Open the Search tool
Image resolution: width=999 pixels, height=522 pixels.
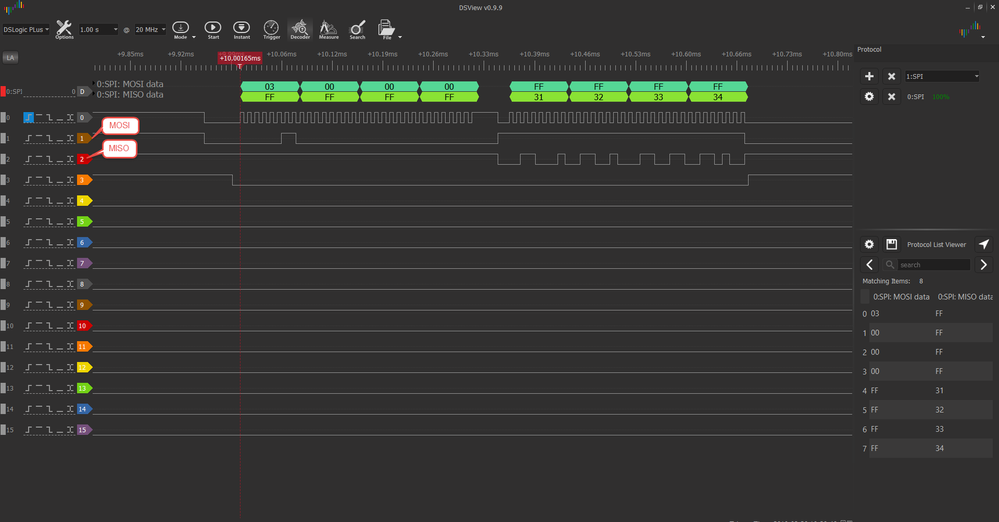tap(357, 29)
